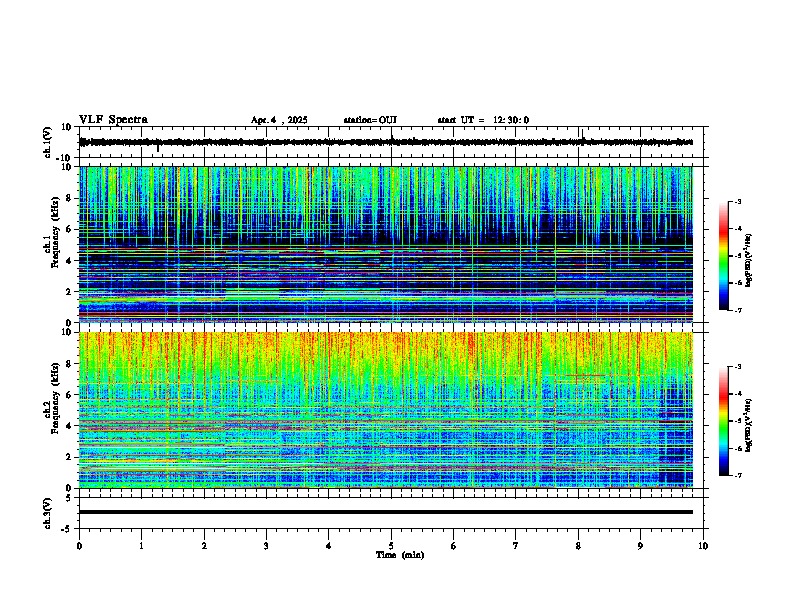Click time axis tick label "8"
This screenshot has width=792, height=612.
point(578,546)
